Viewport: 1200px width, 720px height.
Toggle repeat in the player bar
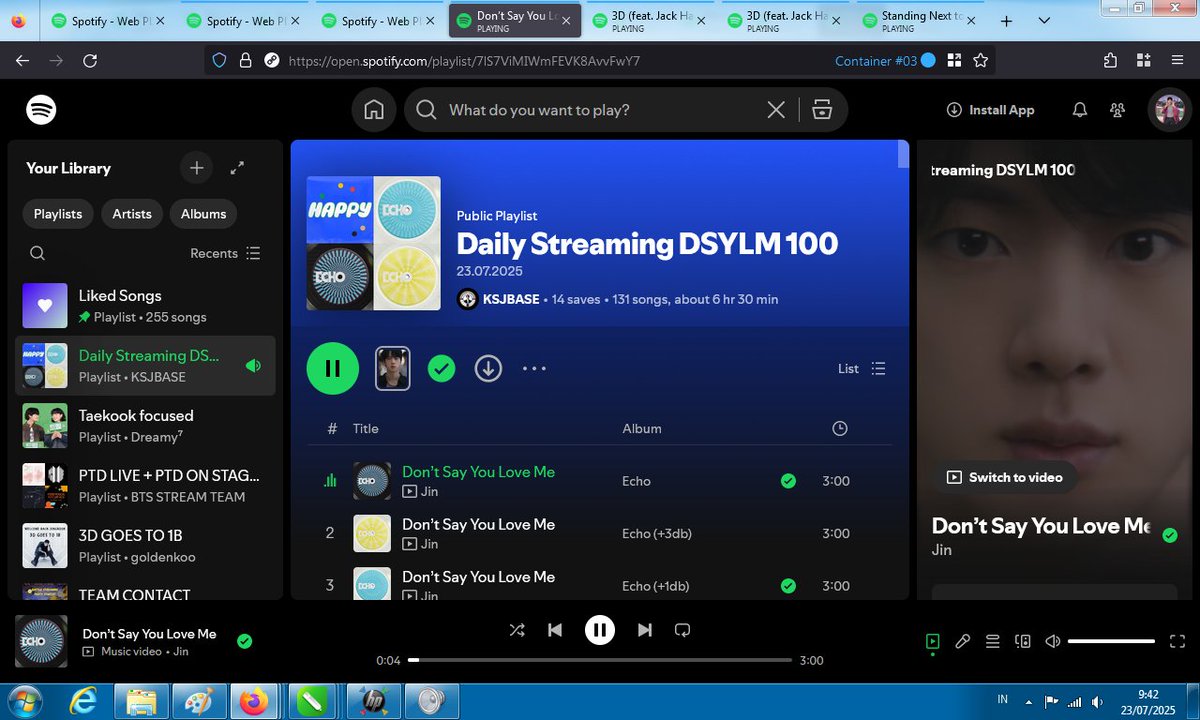pyautogui.click(x=683, y=630)
